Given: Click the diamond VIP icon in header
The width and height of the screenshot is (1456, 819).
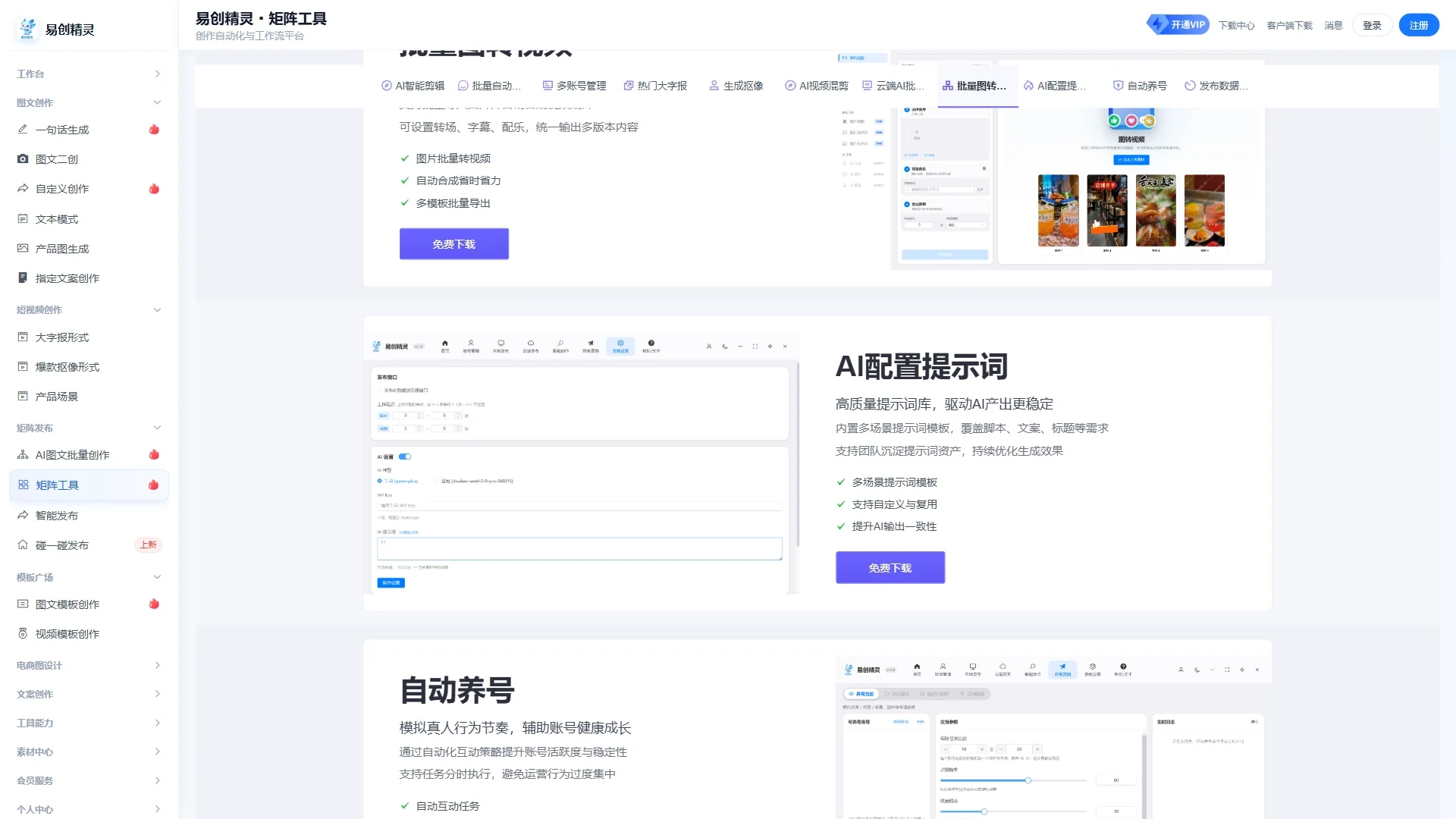Looking at the screenshot, I should click(1158, 24).
